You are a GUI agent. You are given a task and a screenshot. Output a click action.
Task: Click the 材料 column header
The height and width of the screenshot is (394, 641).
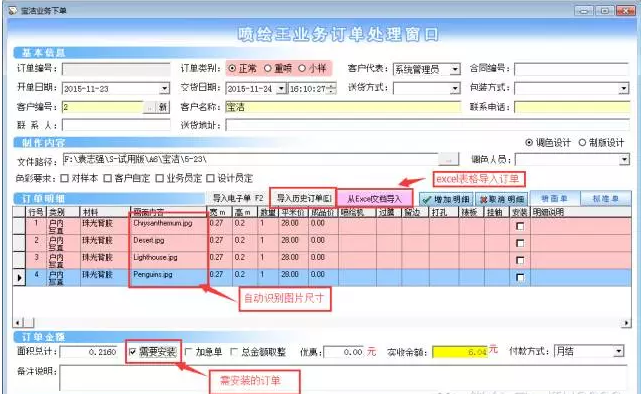(x=105, y=212)
